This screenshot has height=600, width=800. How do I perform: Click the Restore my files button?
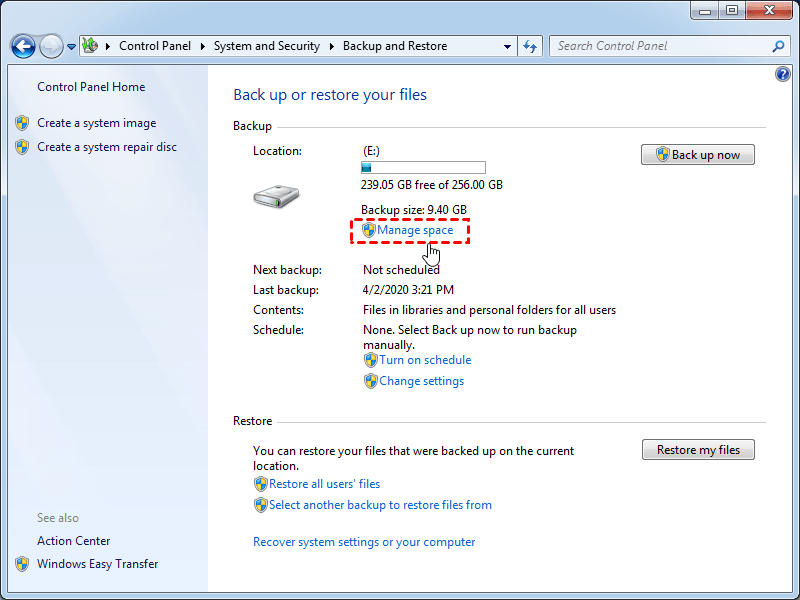point(698,449)
